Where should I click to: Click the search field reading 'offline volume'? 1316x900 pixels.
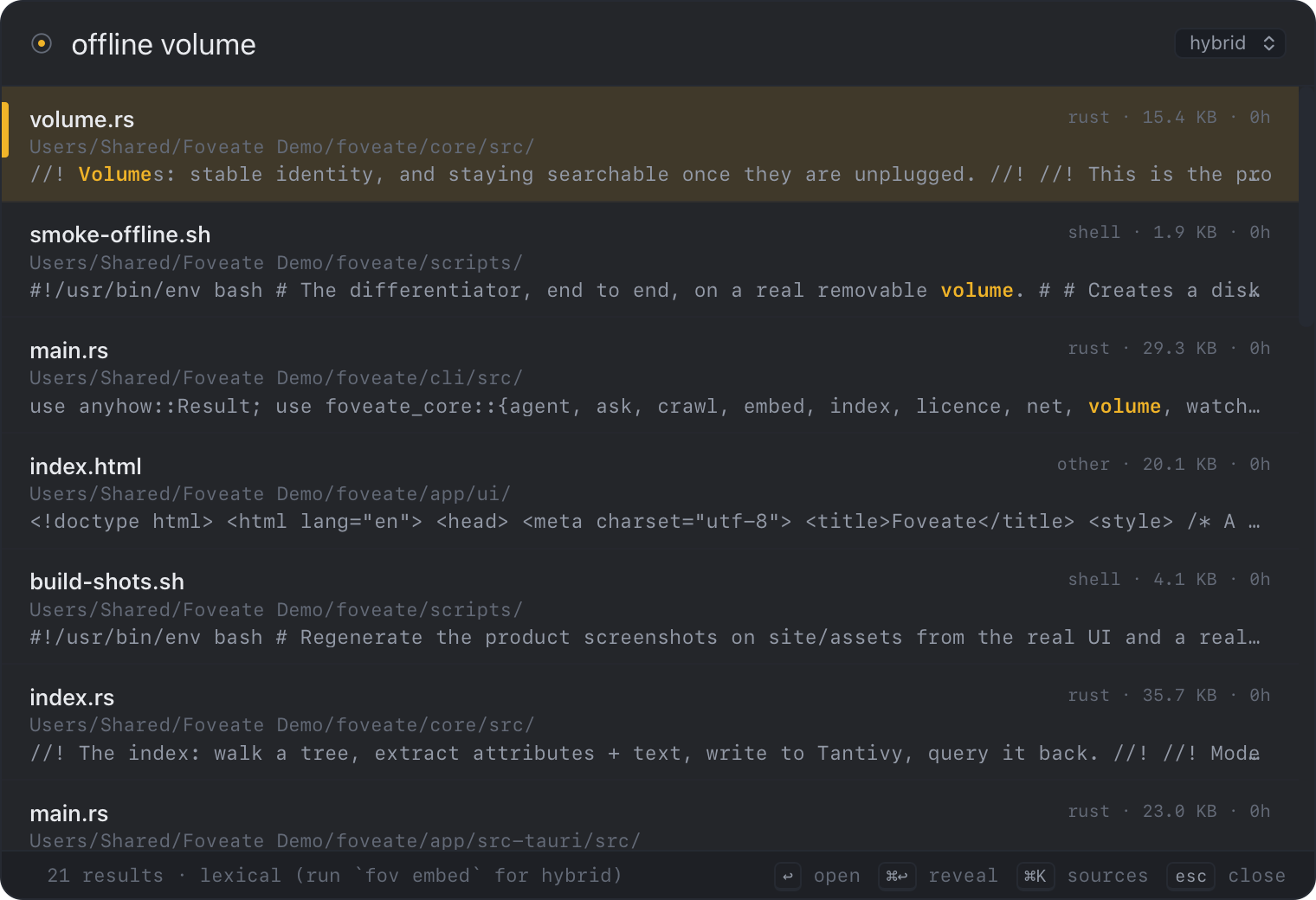click(164, 44)
